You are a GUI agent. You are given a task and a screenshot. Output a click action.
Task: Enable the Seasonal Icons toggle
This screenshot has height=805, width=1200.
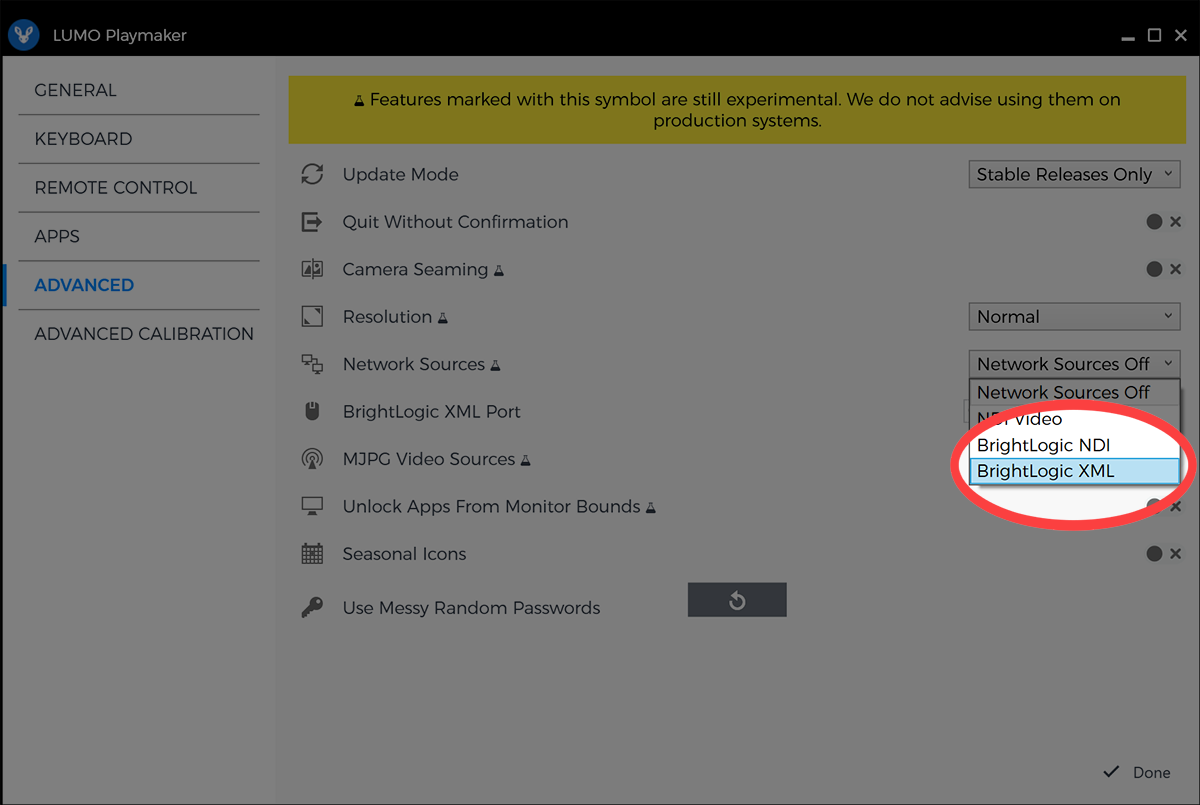tap(1163, 554)
